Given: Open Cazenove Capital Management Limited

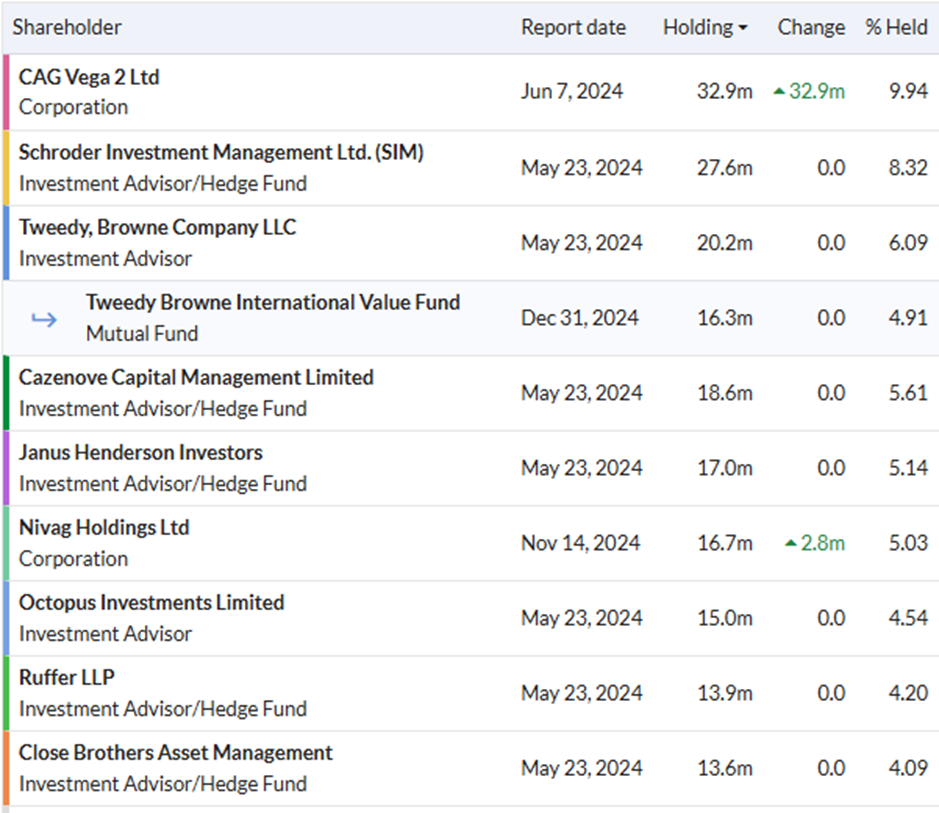Looking at the screenshot, I should click(196, 378).
